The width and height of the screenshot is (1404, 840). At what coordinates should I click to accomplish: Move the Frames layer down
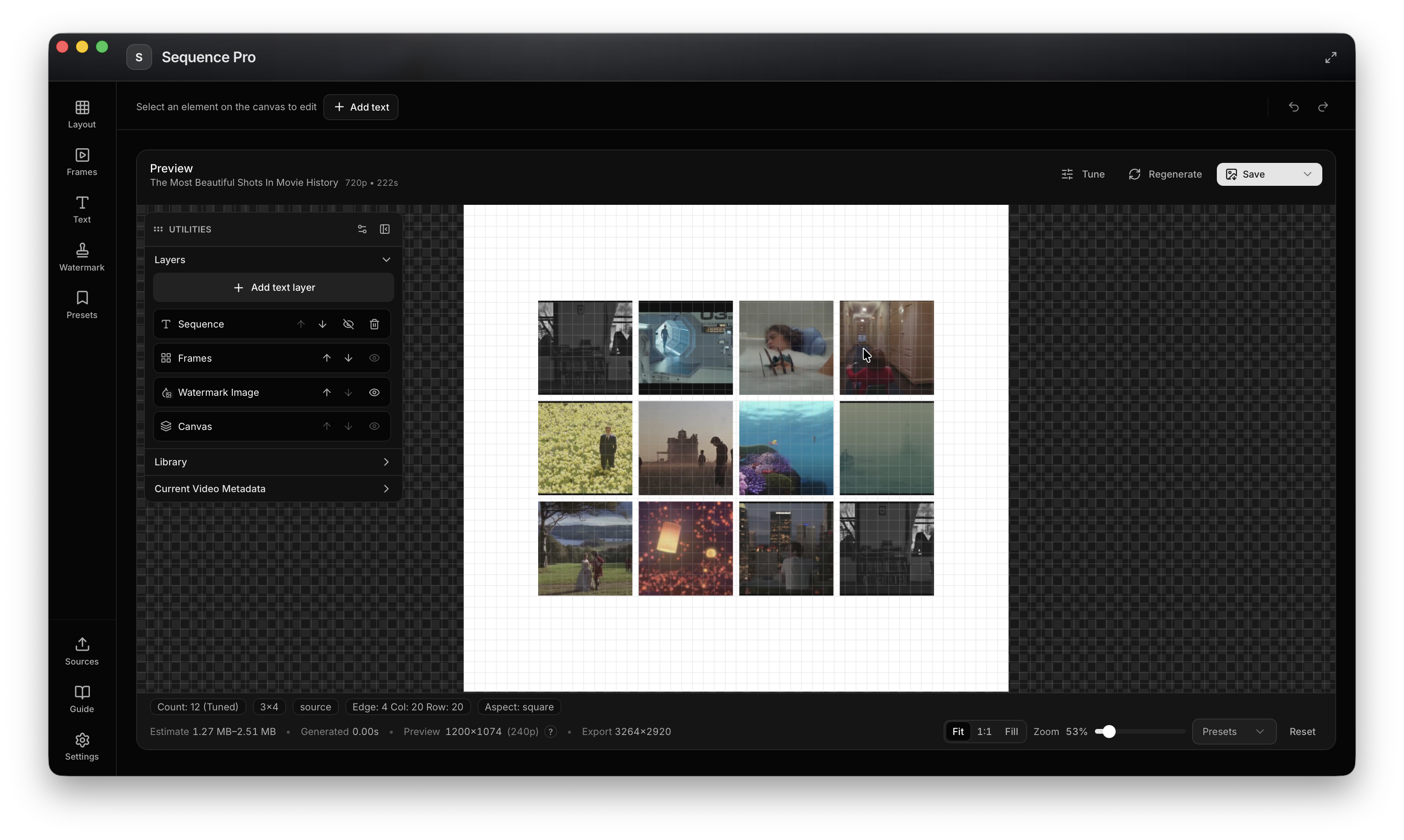[x=348, y=358]
